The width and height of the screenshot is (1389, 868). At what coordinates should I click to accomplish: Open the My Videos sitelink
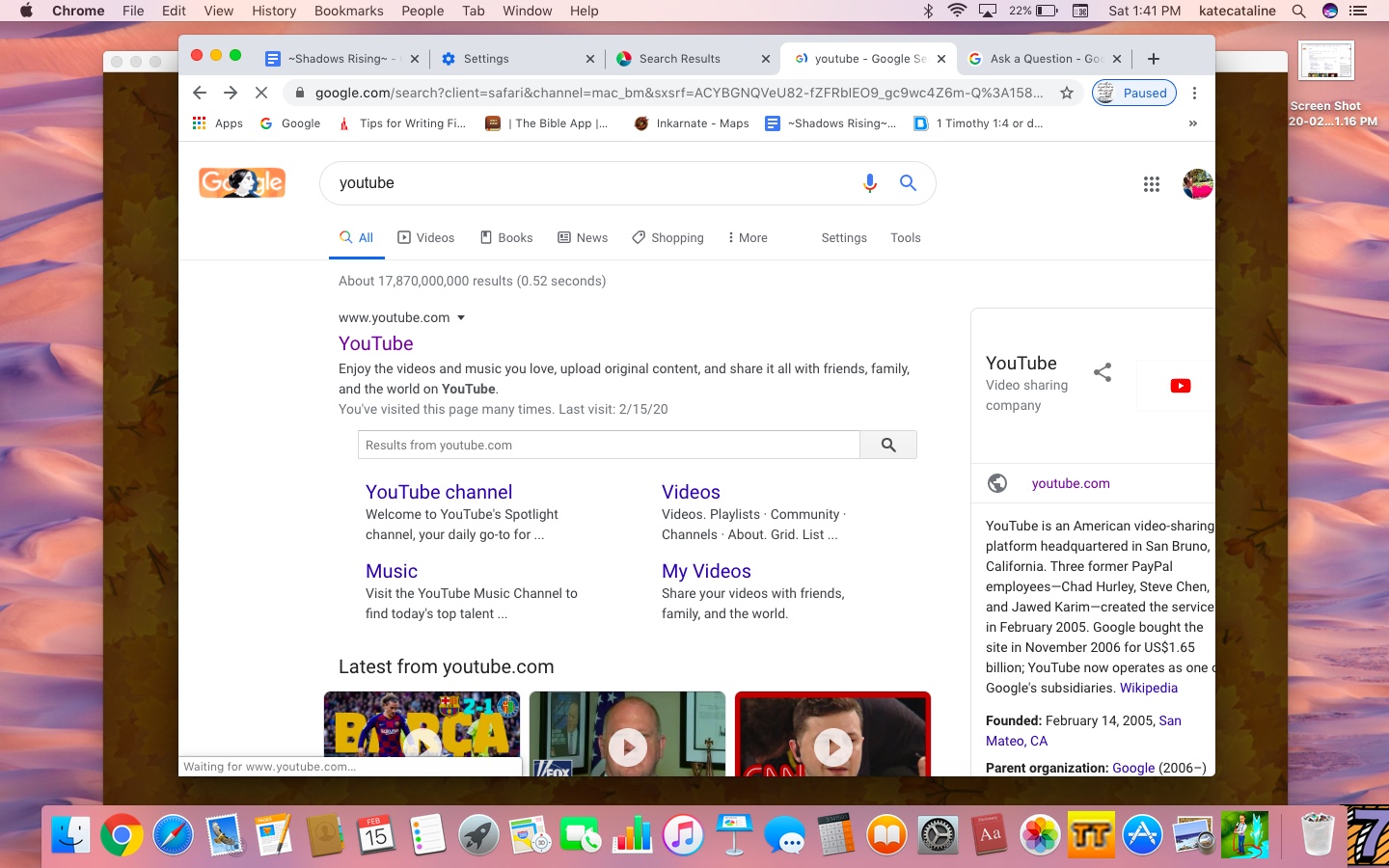click(x=706, y=571)
